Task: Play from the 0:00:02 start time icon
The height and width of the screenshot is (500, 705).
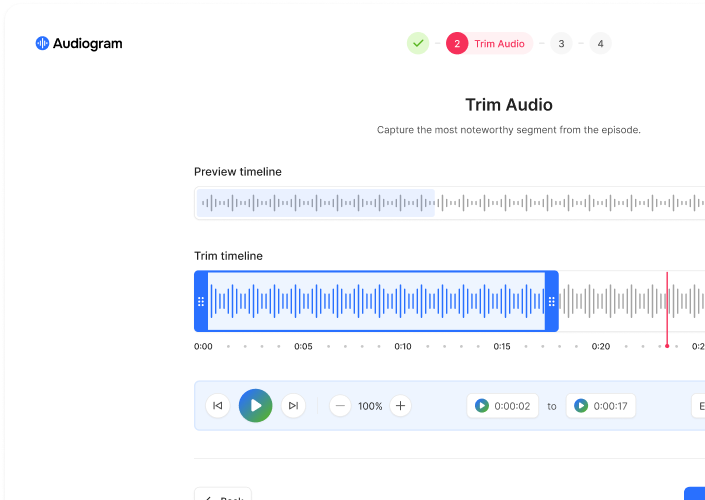Action: [x=482, y=406]
